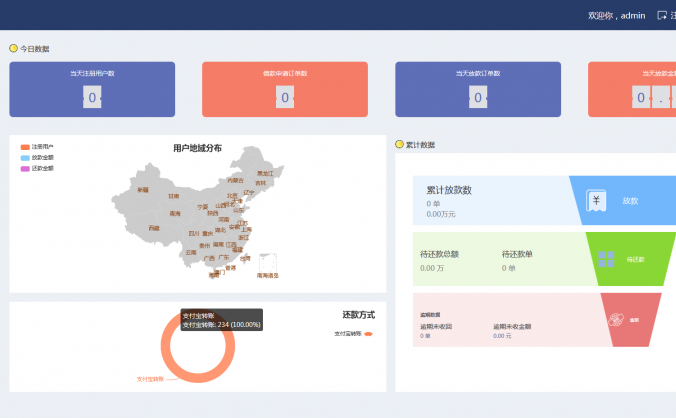
Task: Click the yellow dot beside 累计数据
Action: [x=399, y=144]
